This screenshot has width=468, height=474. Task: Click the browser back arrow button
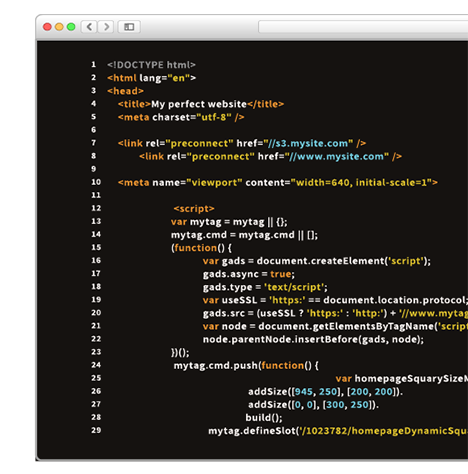tap(89, 27)
